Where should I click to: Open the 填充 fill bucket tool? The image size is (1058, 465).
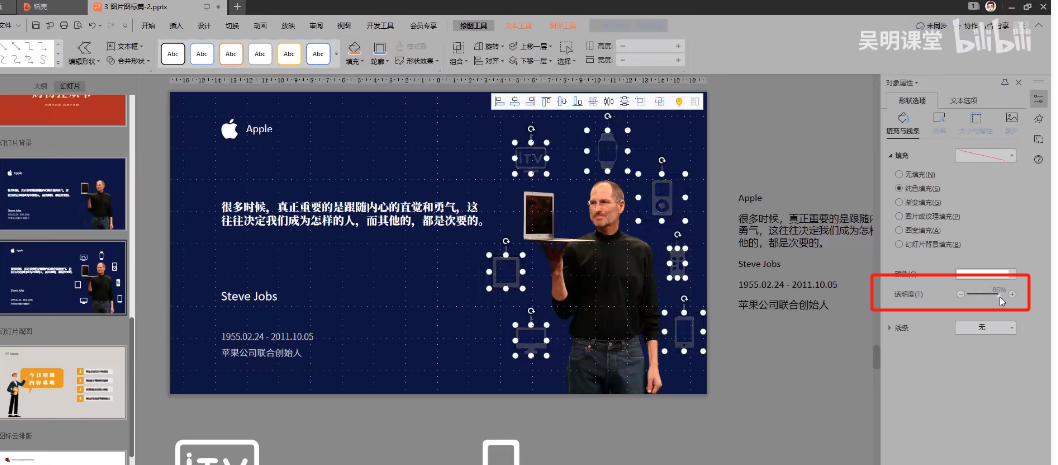tap(354, 53)
